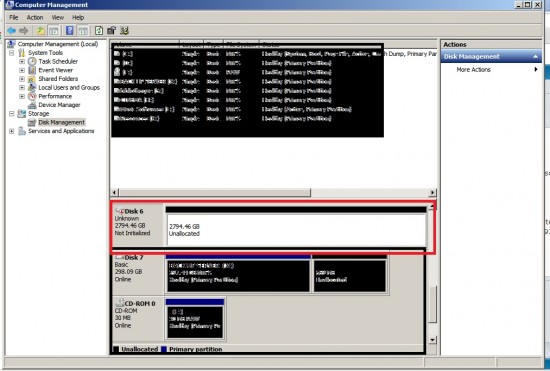Click the green Refresh toolbar icon
550x371 pixels.
tap(99, 31)
